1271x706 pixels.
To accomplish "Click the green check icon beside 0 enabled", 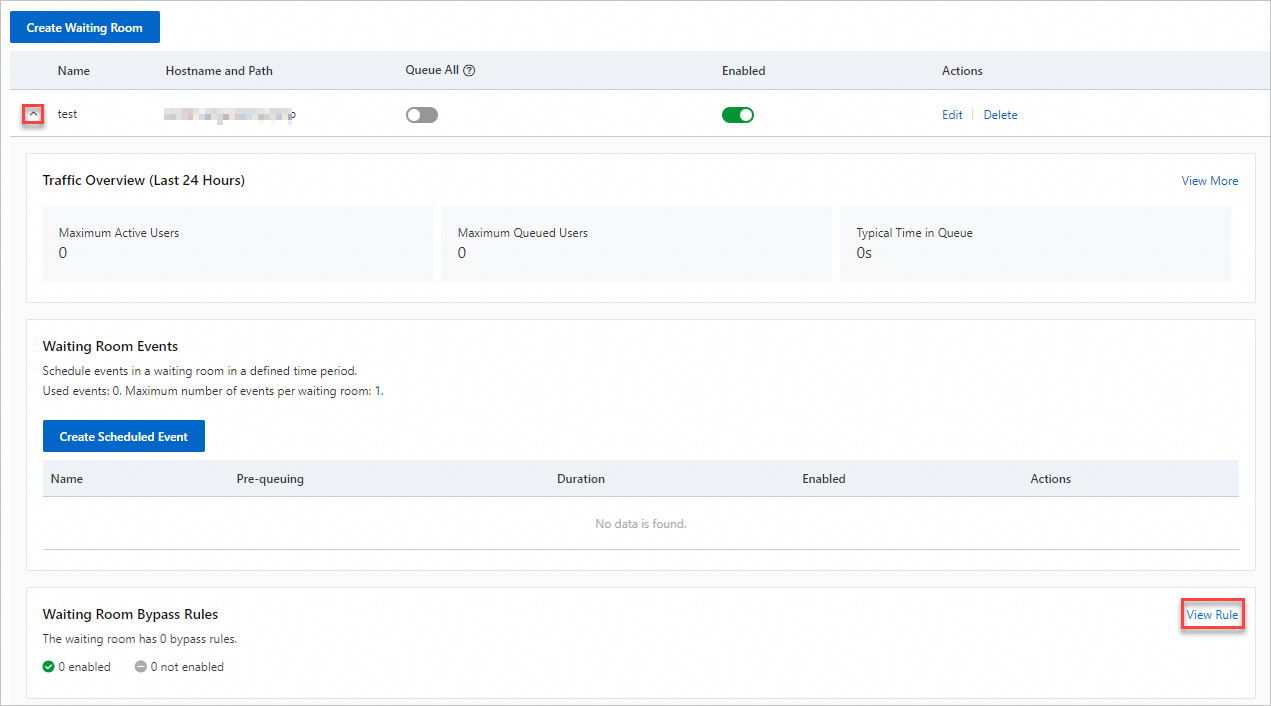I will pos(49,667).
